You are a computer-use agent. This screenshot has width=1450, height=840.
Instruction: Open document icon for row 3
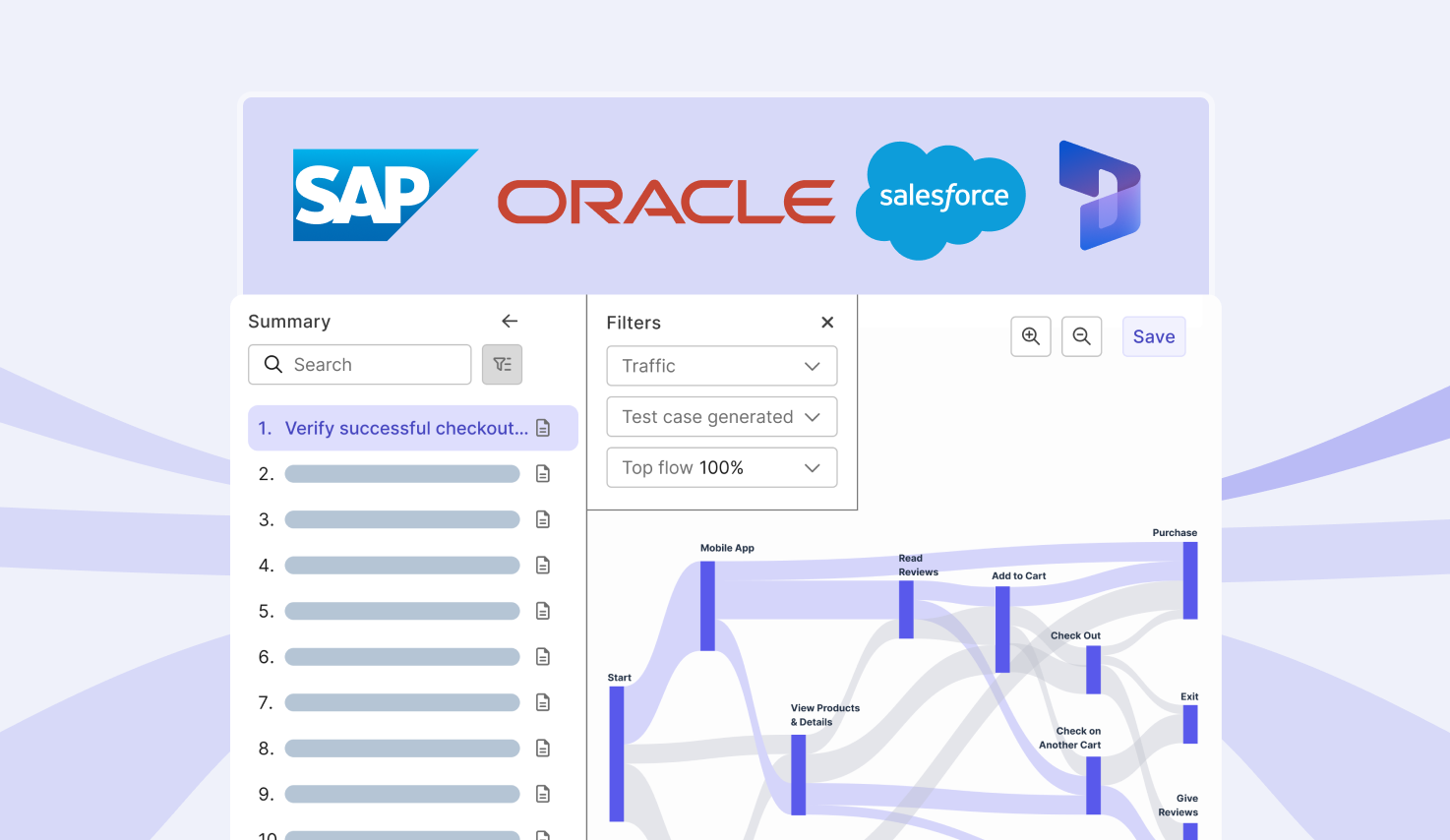[x=543, y=519]
